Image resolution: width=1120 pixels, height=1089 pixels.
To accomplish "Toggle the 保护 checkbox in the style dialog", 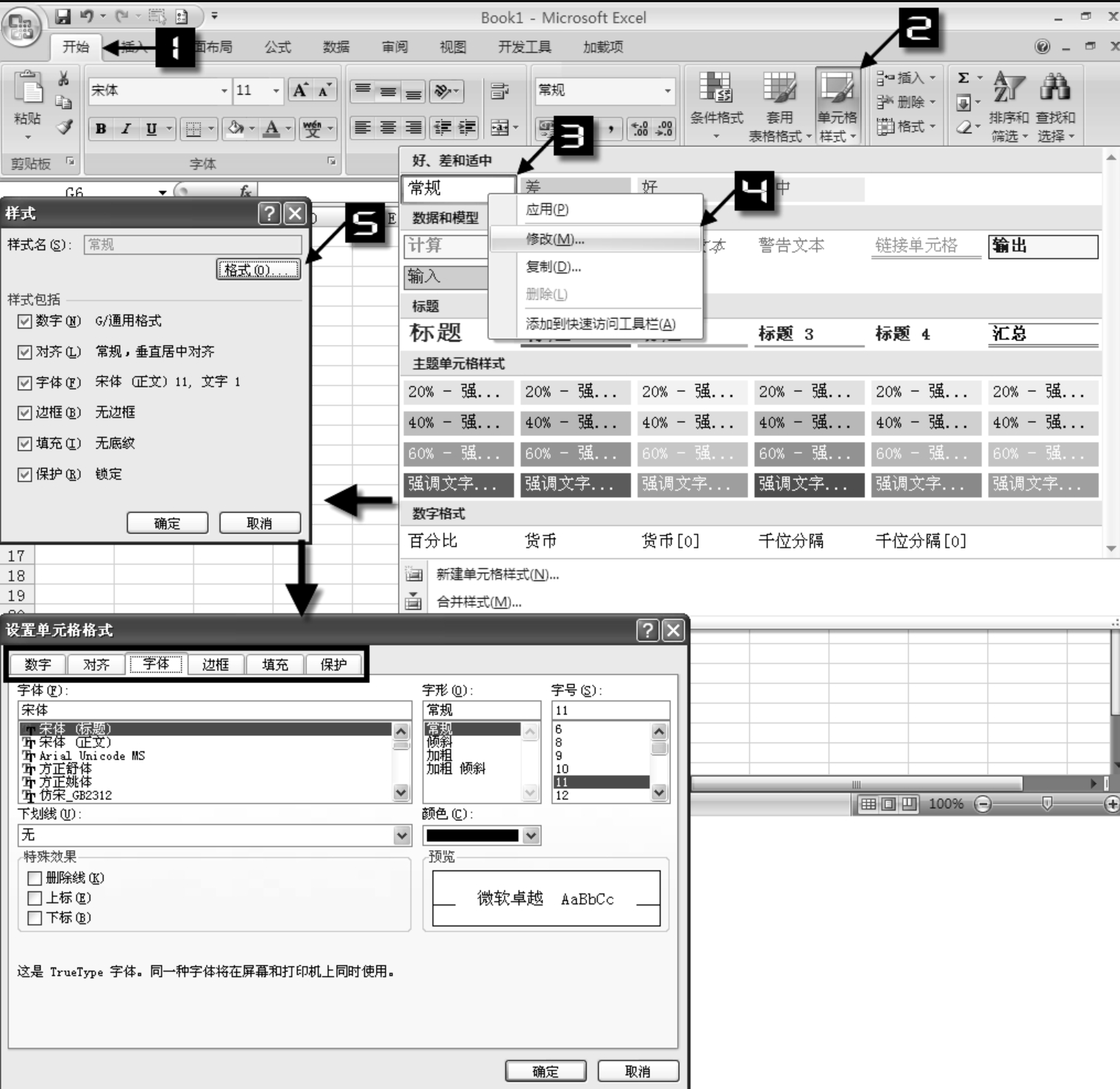I will pos(24,475).
